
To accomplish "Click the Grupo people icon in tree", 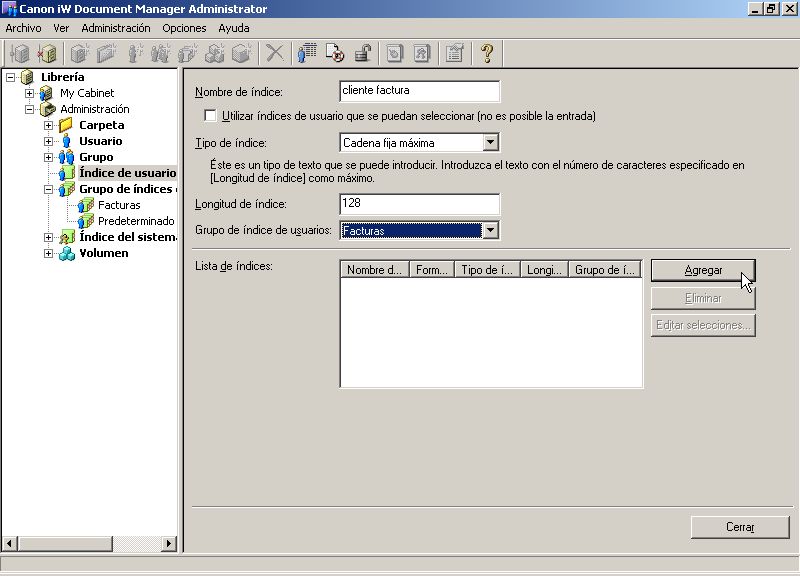I will (x=66, y=157).
